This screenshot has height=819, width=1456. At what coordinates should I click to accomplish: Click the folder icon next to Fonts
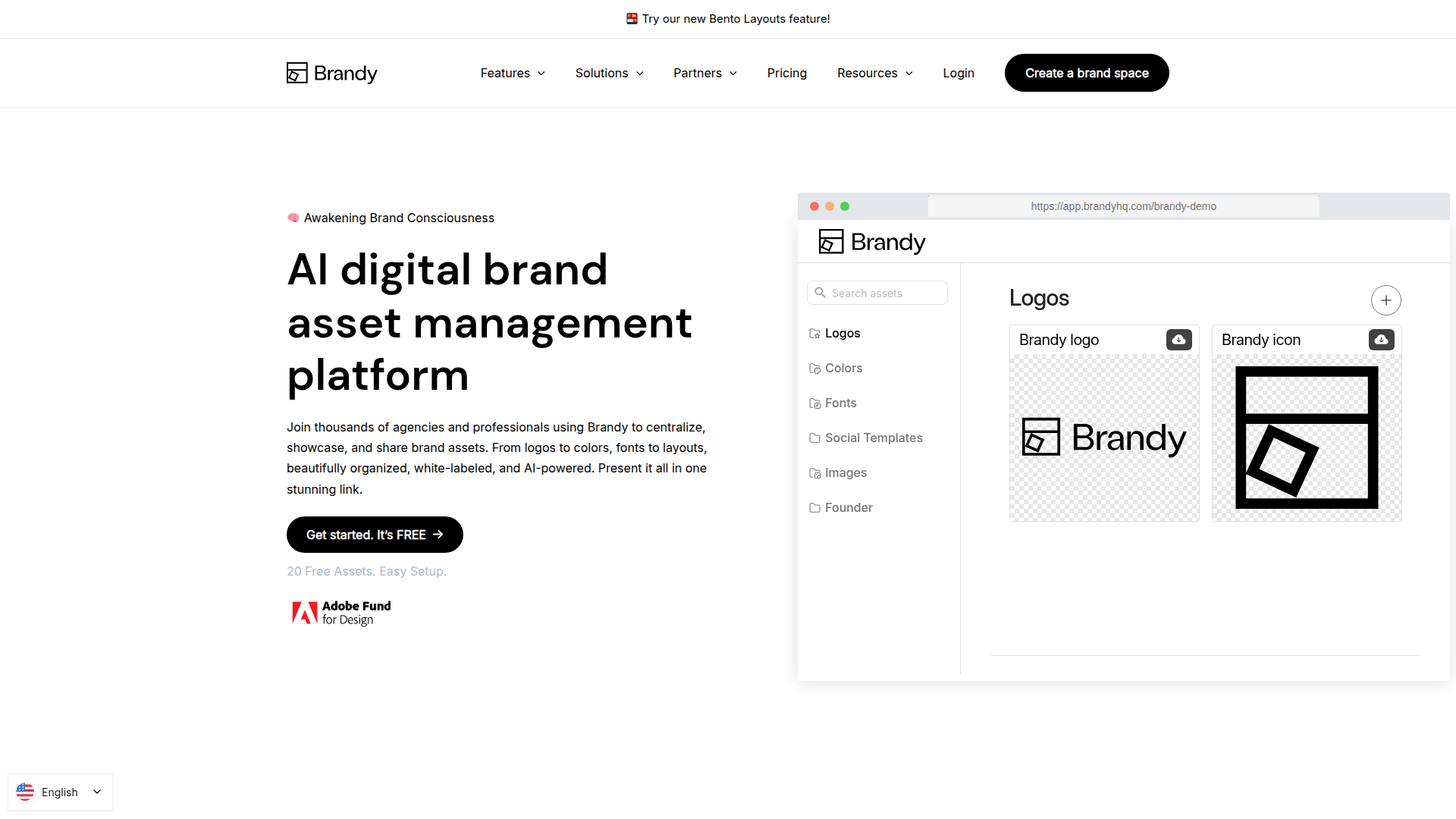click(x=814, y=403)
